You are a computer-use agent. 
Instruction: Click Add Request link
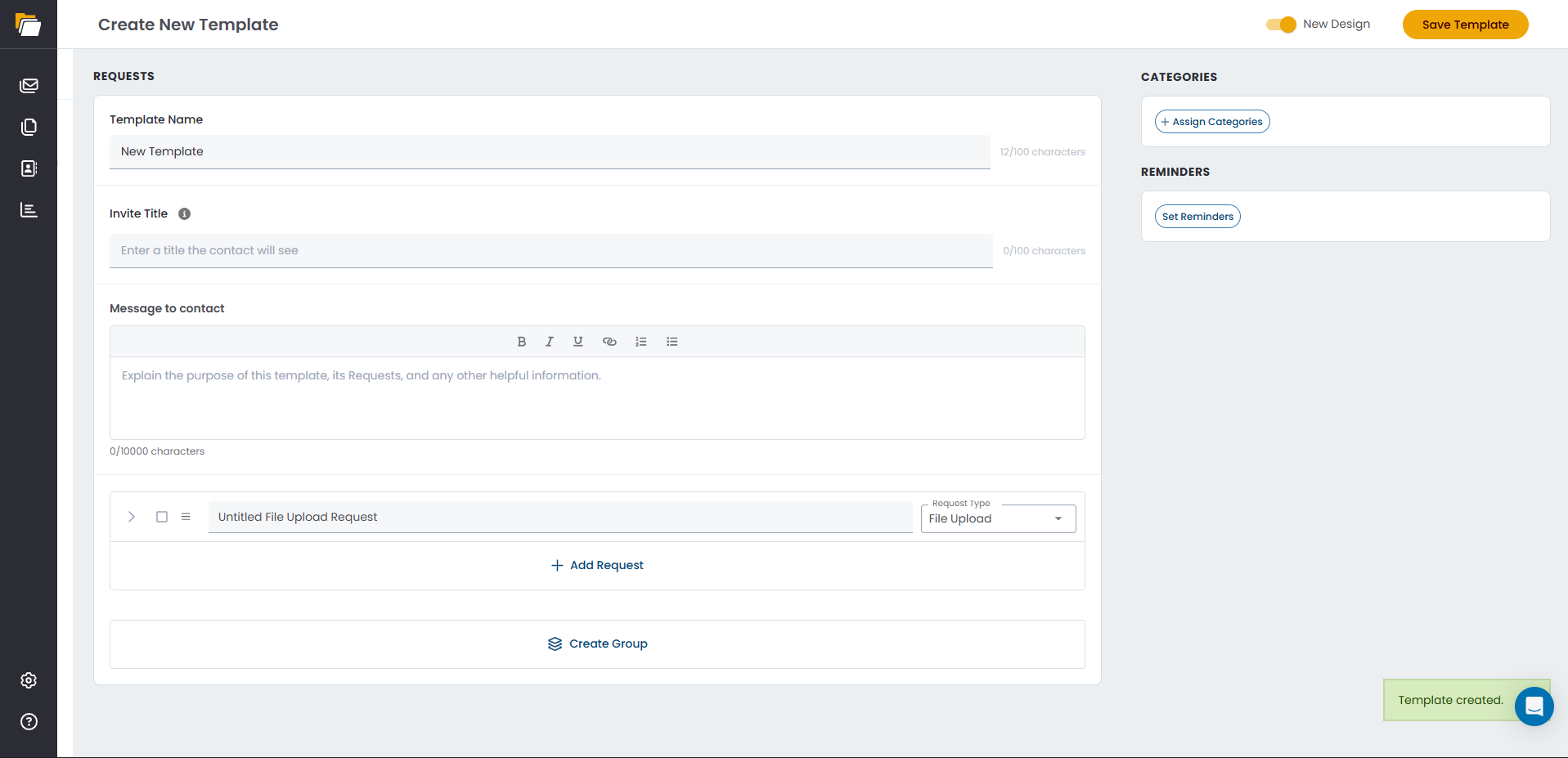click(x=597, y=565)
